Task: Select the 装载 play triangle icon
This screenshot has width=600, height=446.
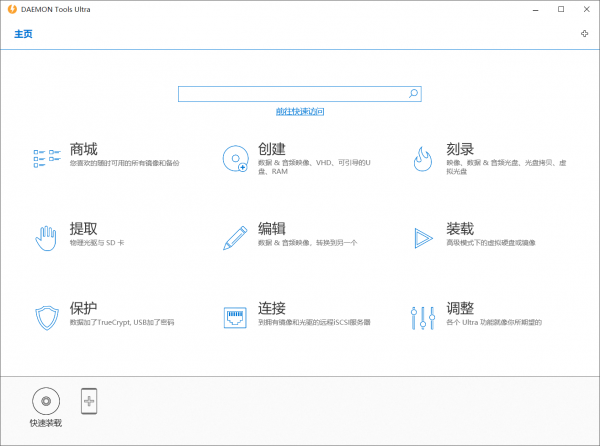Action: [423, 238]
